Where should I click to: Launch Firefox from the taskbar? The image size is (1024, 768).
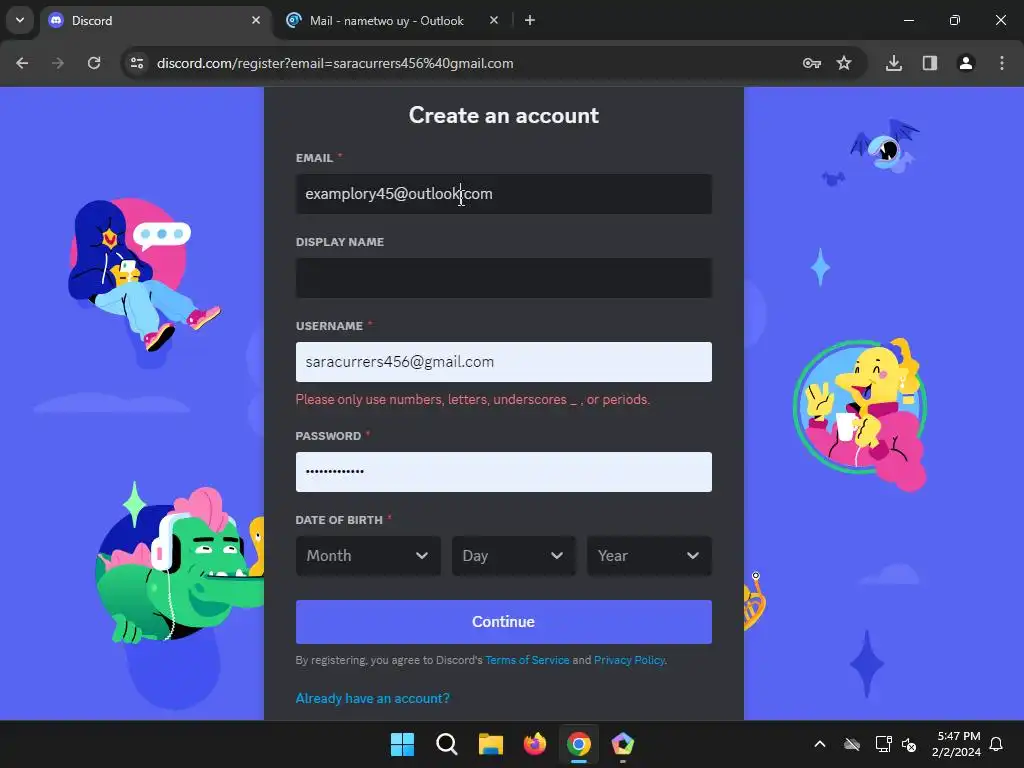pos(535,744)
